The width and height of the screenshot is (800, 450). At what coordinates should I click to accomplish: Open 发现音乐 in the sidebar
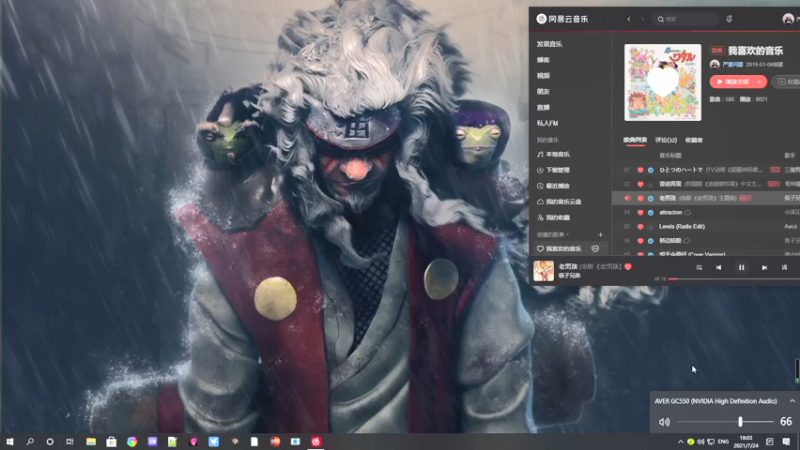click(x=549, y=44)
